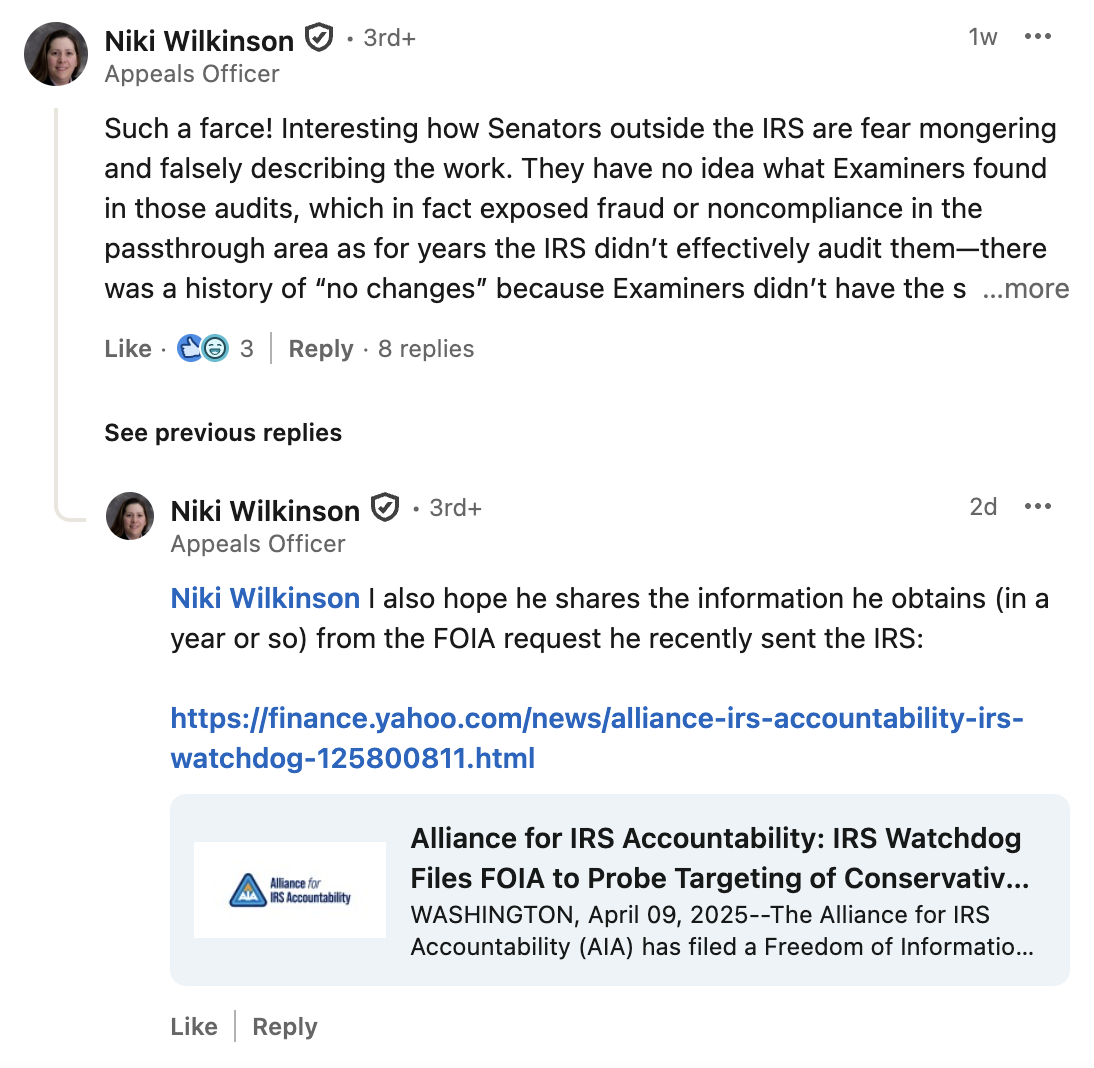Reply to the nested comment
This screenshot has width=1094, height=1068.
click(x=284, y=1027)
